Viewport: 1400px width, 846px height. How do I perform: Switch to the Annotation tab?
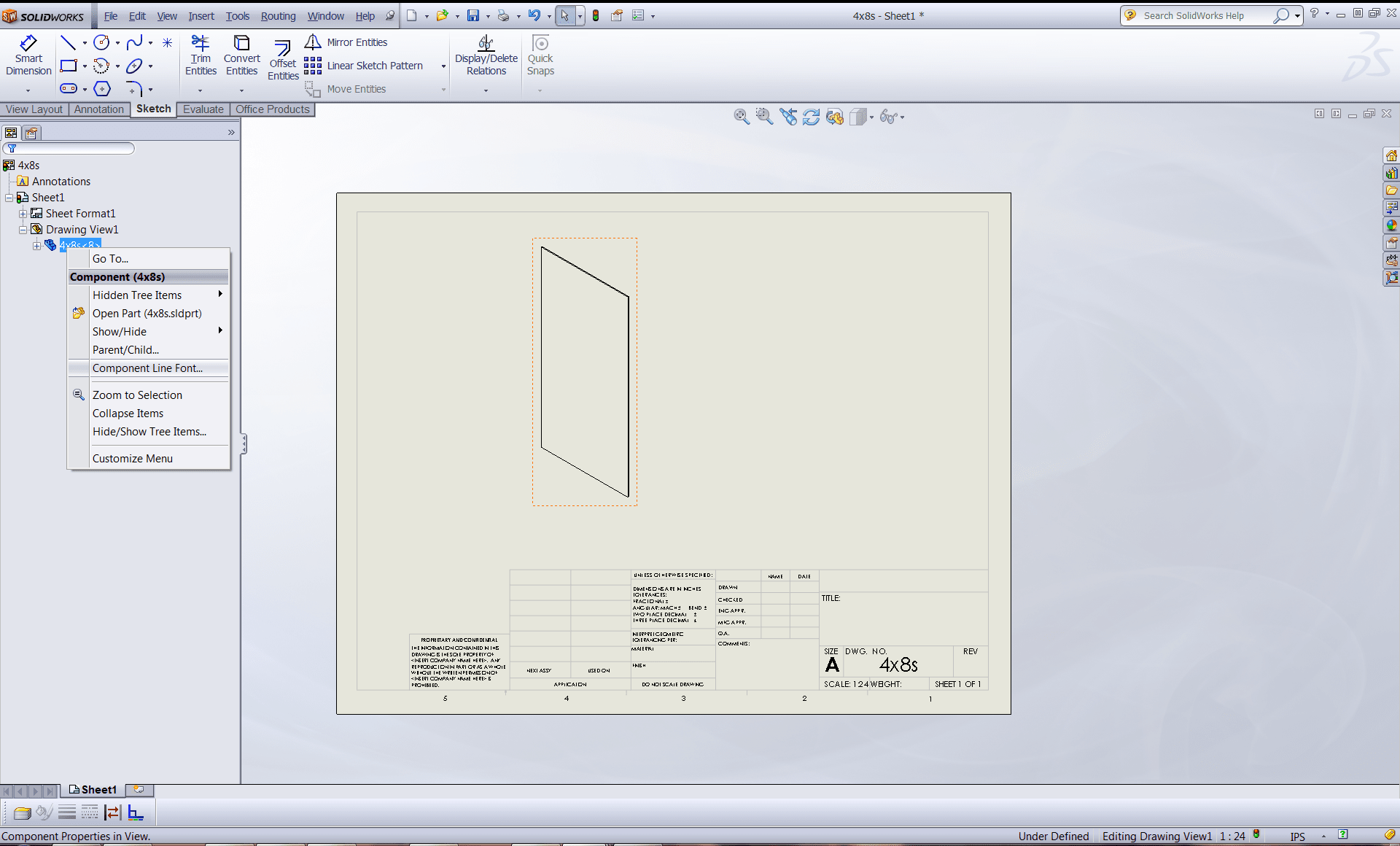(99, 109)
